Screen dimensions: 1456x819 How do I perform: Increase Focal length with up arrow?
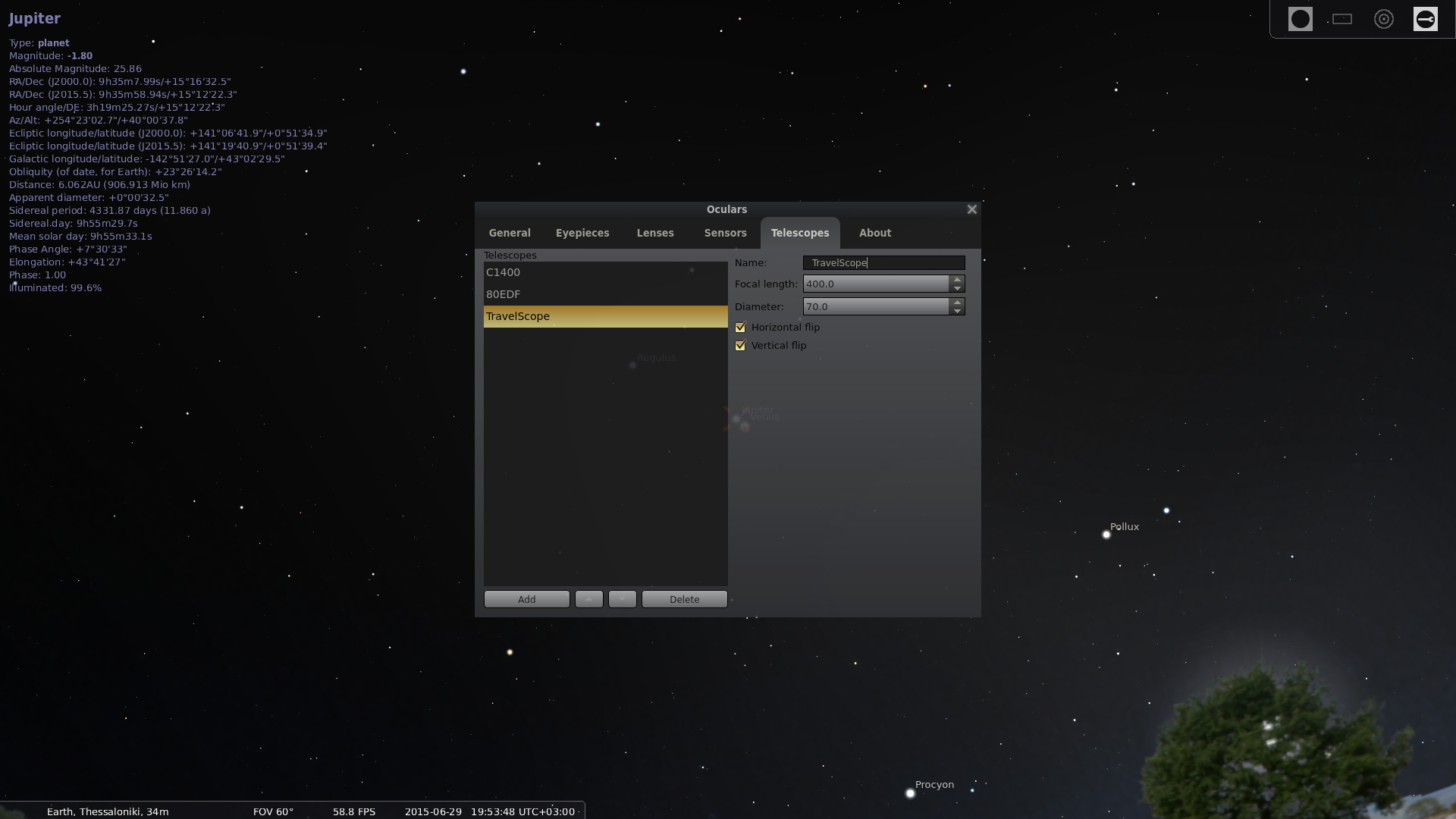[x=957, y=279]
